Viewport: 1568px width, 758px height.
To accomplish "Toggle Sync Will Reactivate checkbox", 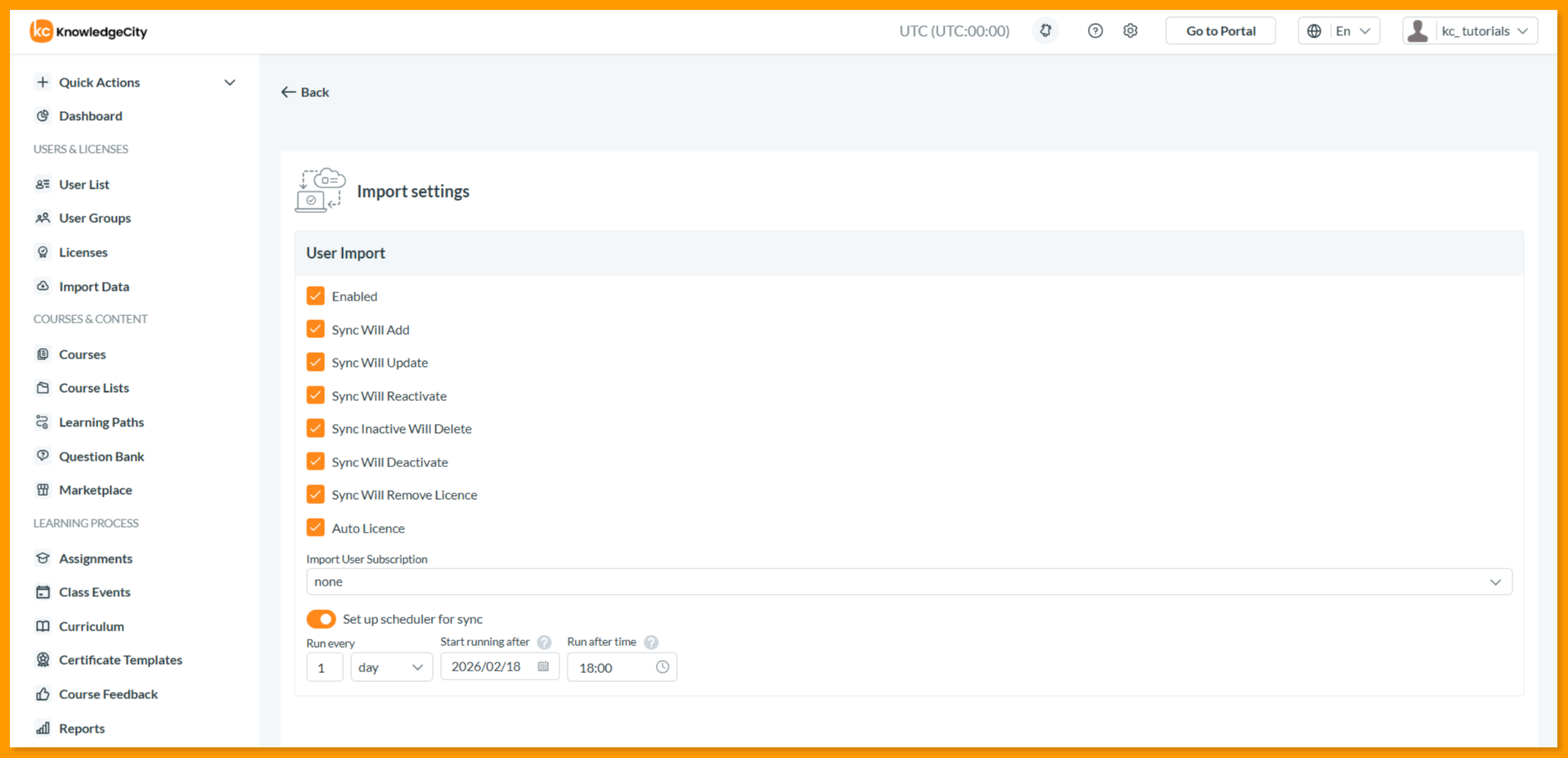I will click(x=315, y=395).
